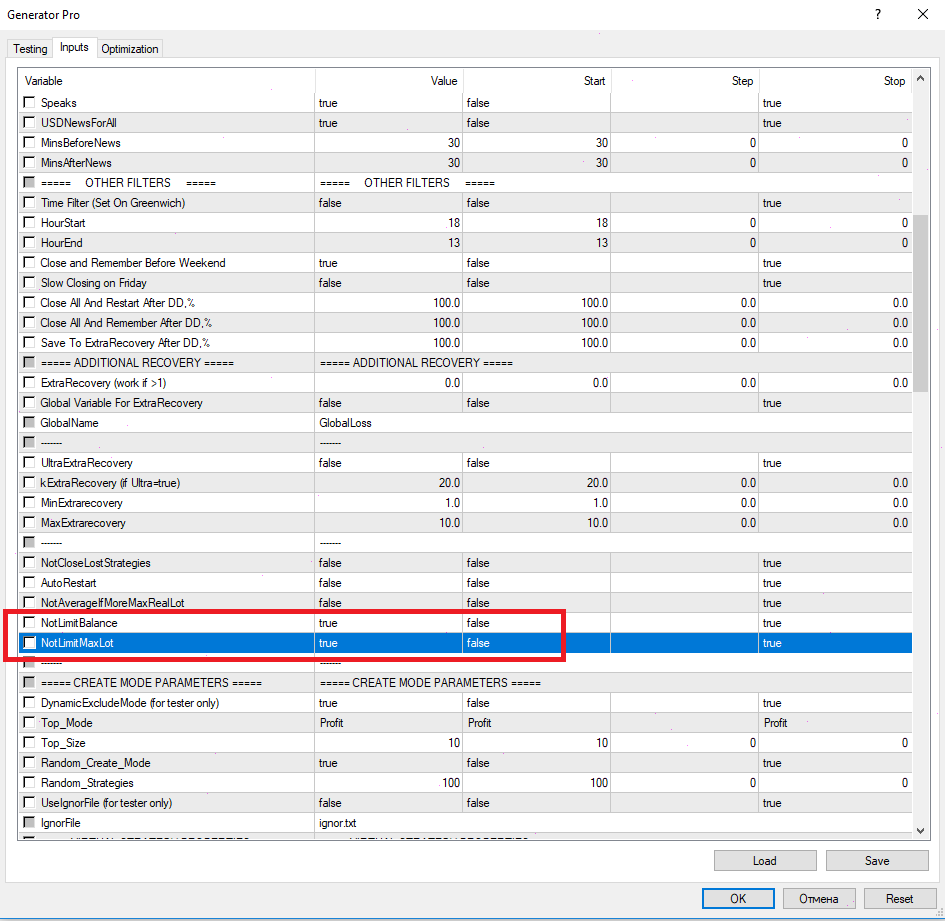Select UseIgnorFile (for tester only) row
The width and height of the screenshot is (945, 921).
pos(465,803)
